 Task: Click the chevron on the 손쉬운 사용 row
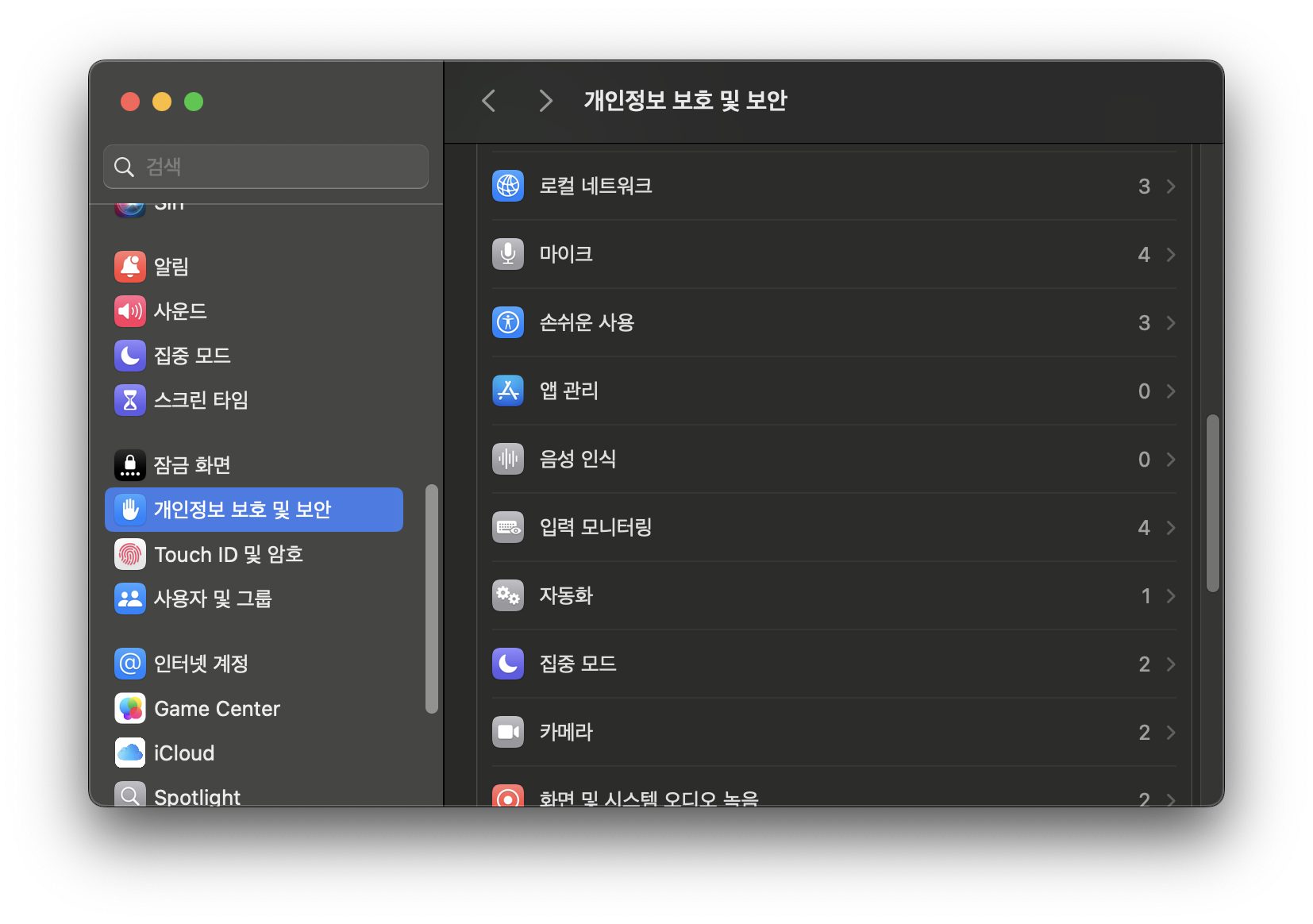(1171, 322)
